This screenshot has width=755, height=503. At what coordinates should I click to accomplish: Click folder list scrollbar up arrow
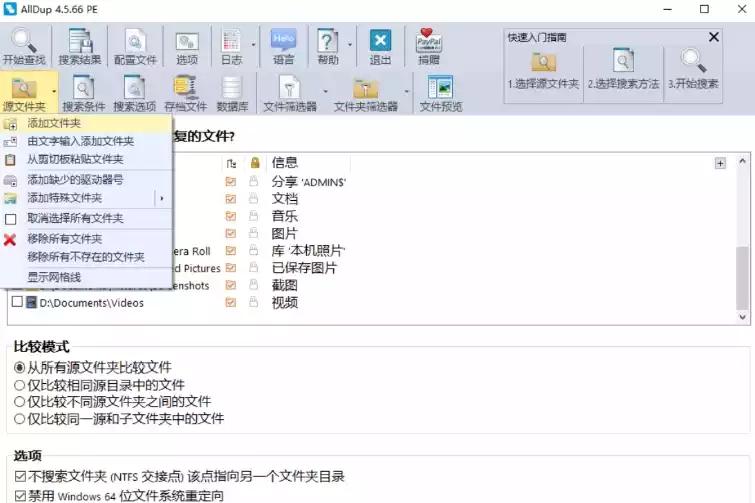pyautogui.click(x=742, y=162)
